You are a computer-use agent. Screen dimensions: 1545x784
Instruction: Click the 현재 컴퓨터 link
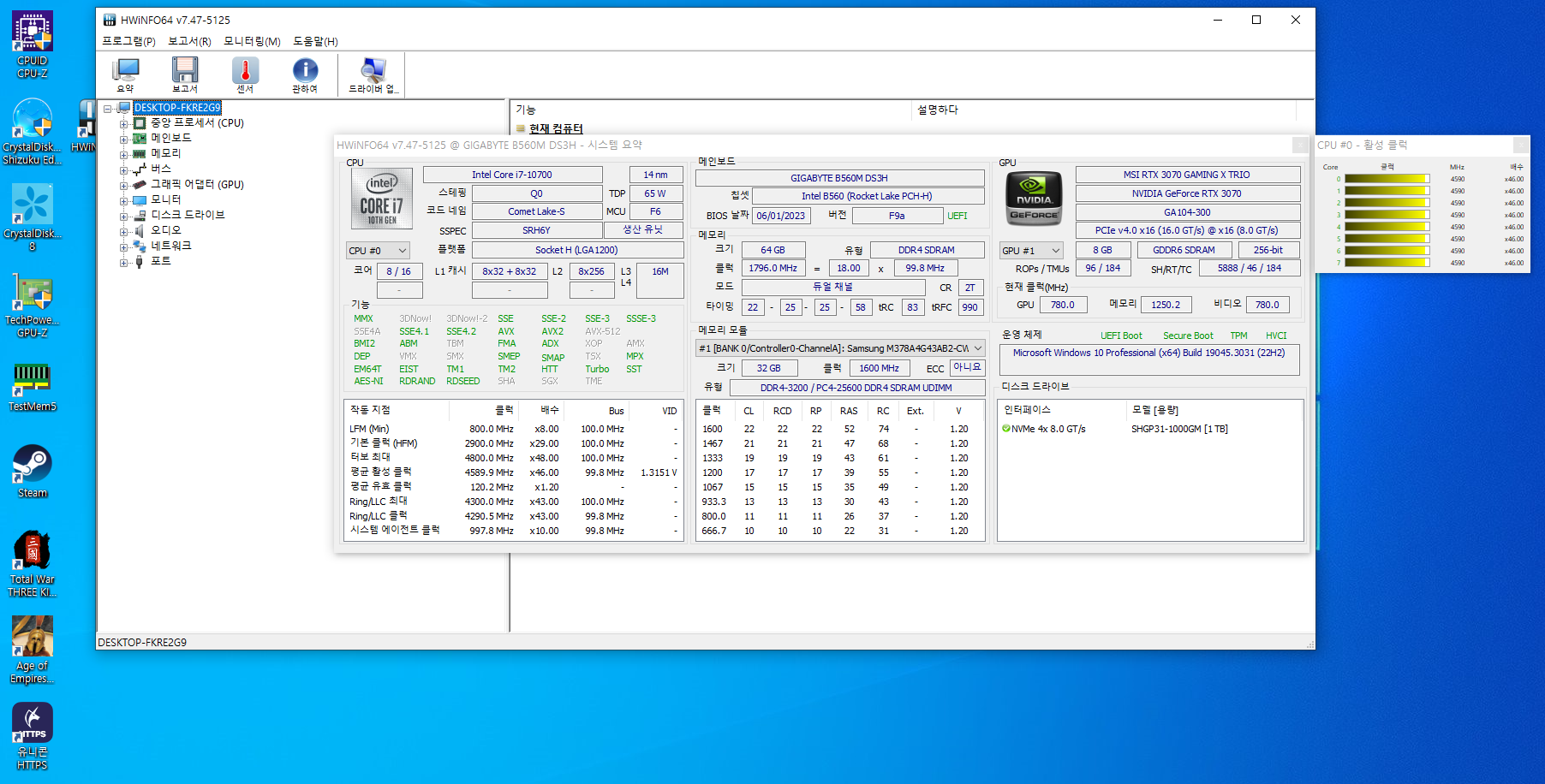point(556,128)
